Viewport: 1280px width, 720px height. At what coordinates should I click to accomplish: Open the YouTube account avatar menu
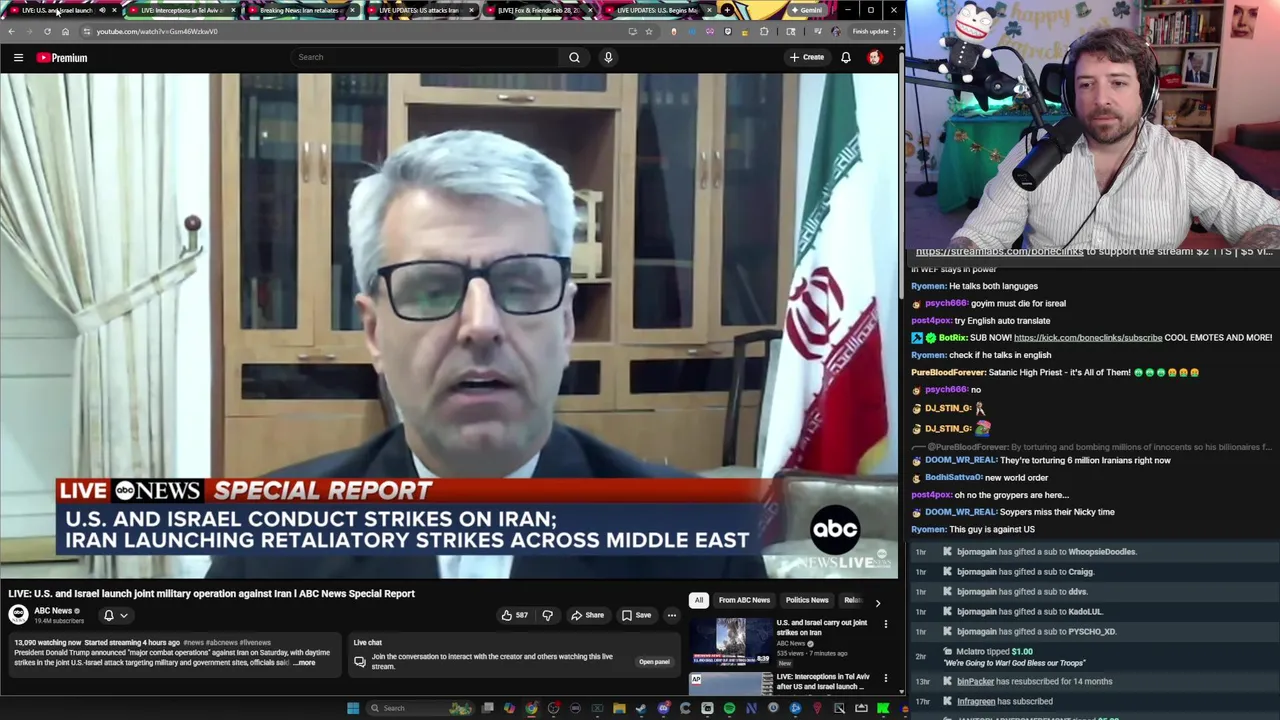[874, 57]
